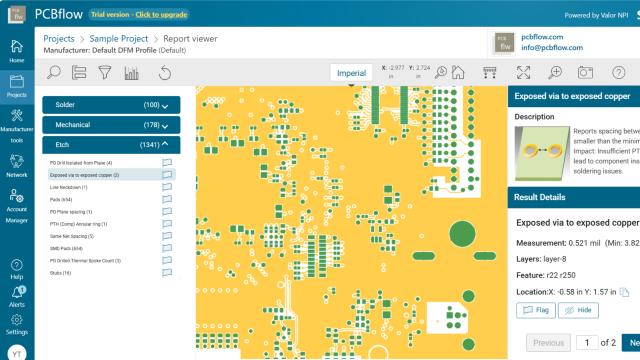
Task: Flag the Same Net Spacing row
Action: pos(167,236)
